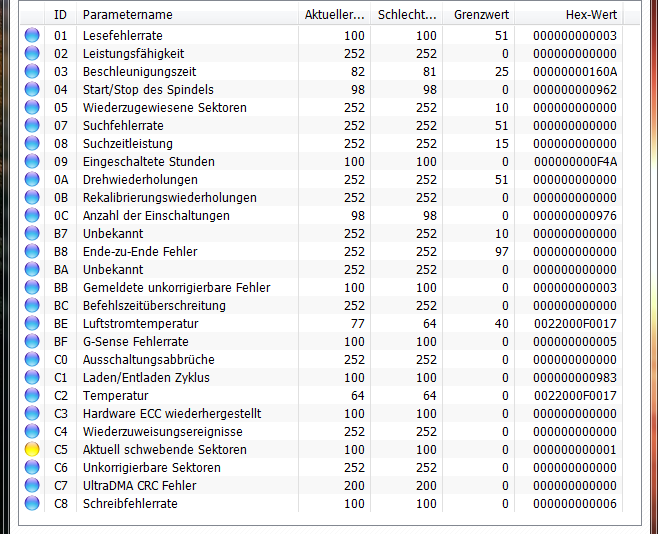Select the Laden/Entladen Zyklus row
The height and width of the screenshot is (534, 658).
tap(321, 378)
